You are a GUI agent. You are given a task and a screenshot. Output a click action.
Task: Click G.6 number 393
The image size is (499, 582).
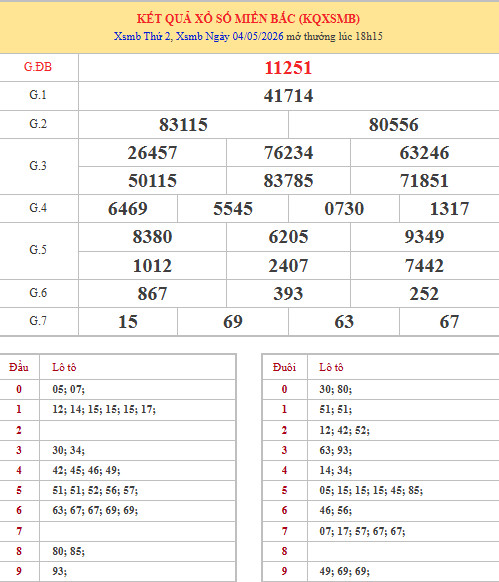288,294
